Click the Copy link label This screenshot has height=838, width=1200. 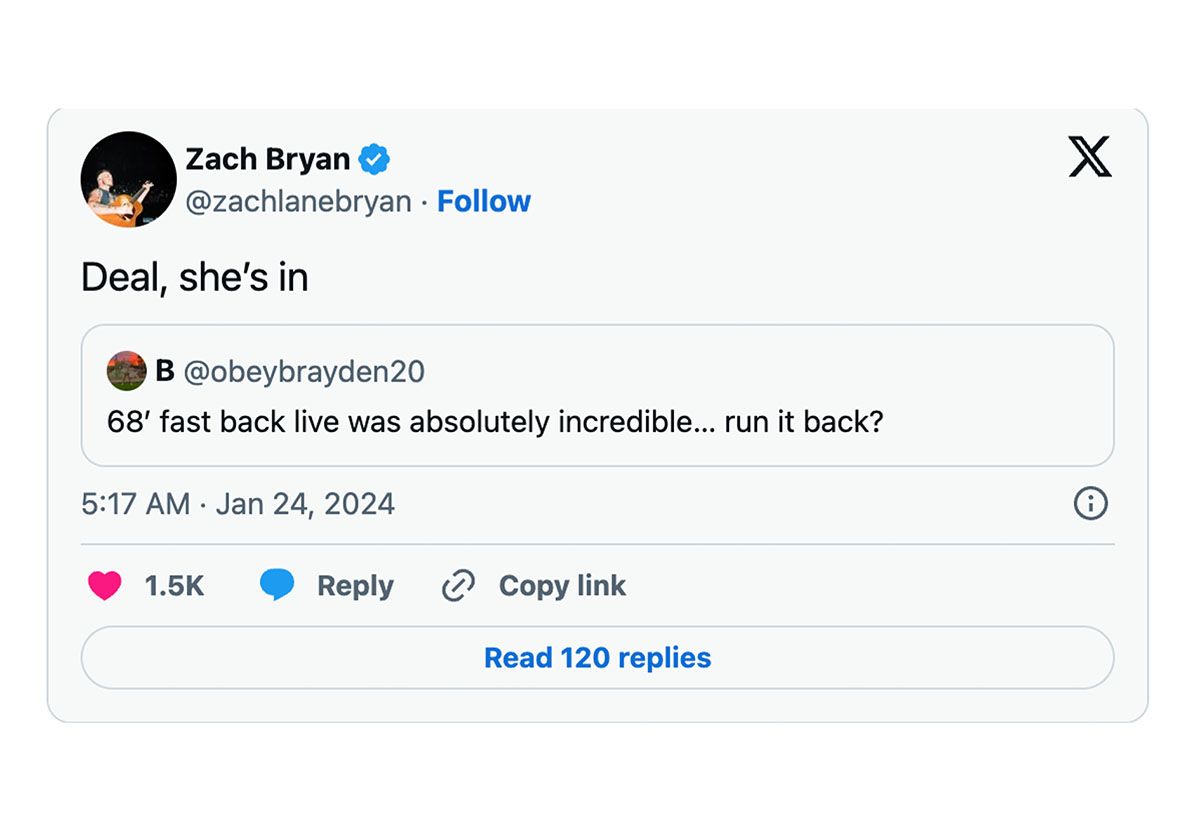[562, 586]
